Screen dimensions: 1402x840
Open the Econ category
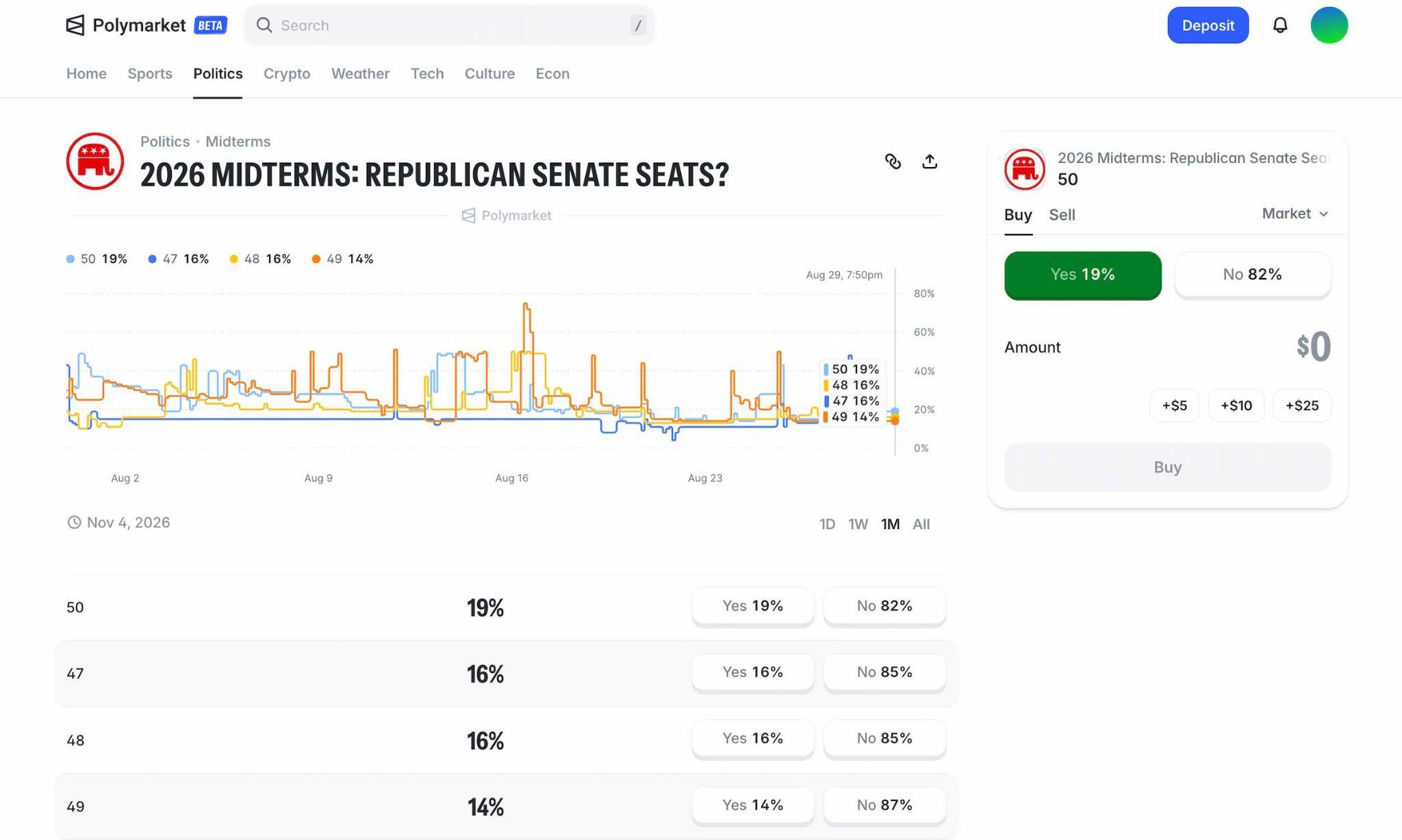pyautogui.click(x=552, y=73)
